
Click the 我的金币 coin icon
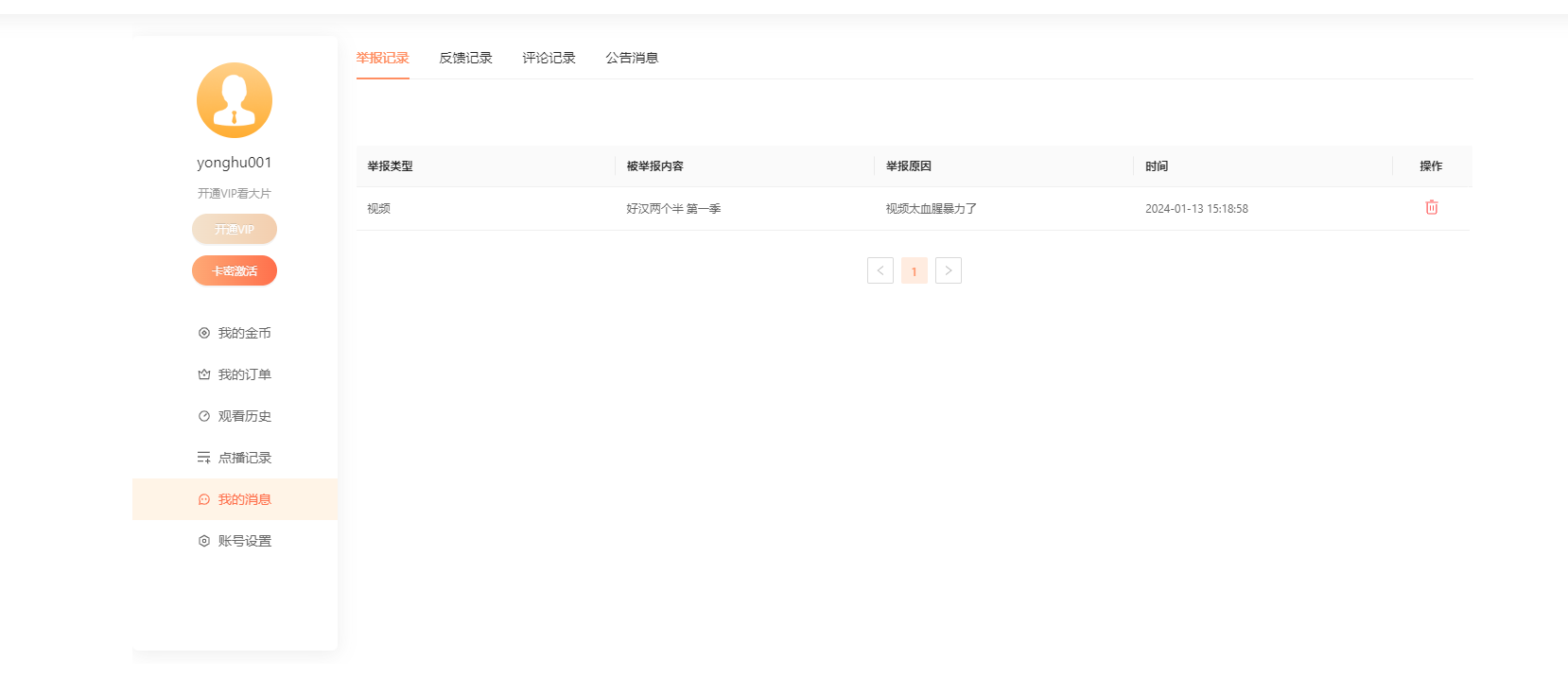click(204, 333)
